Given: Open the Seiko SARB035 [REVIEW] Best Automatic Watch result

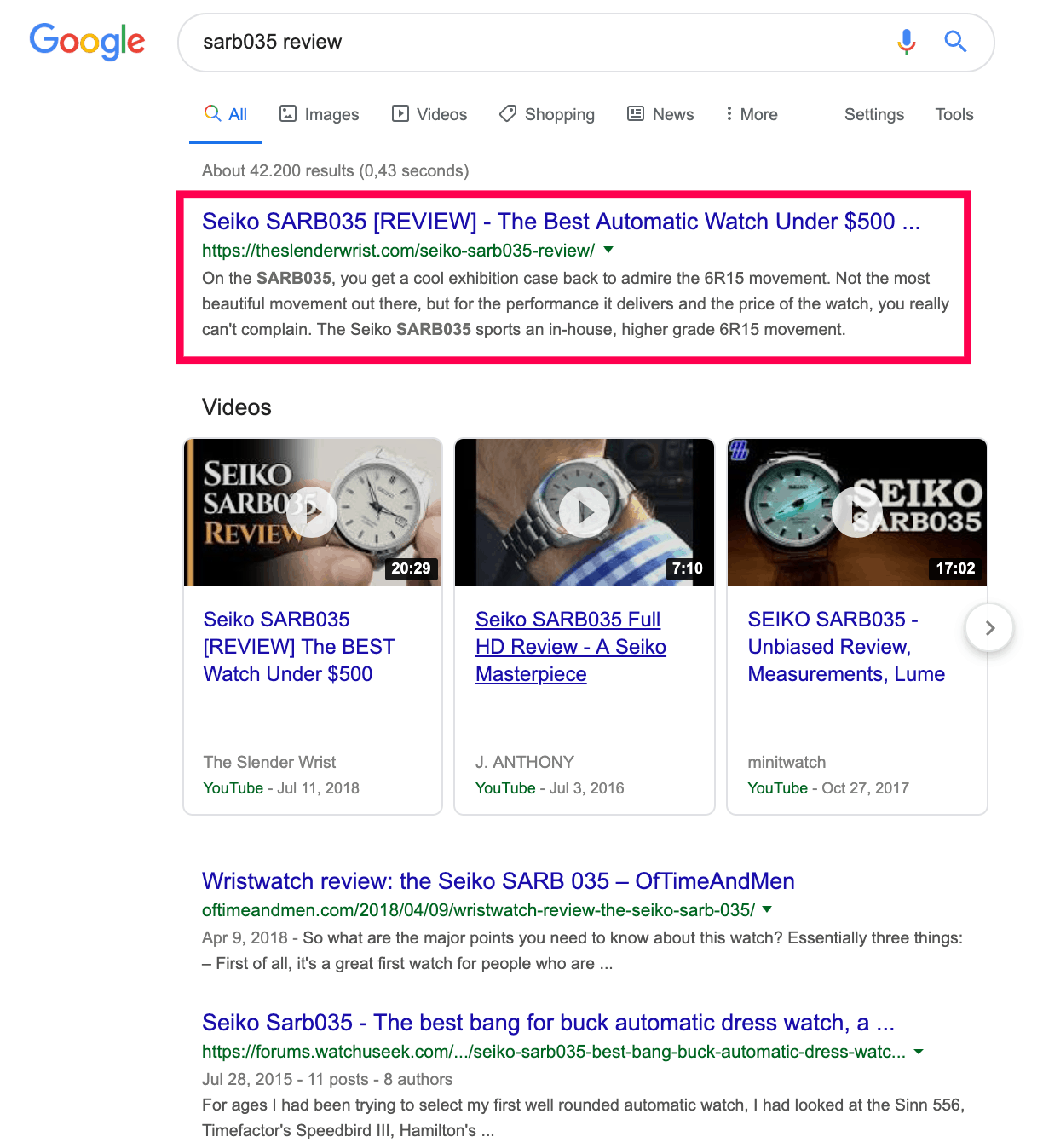Looking at the screenshot, I should 561,222.
